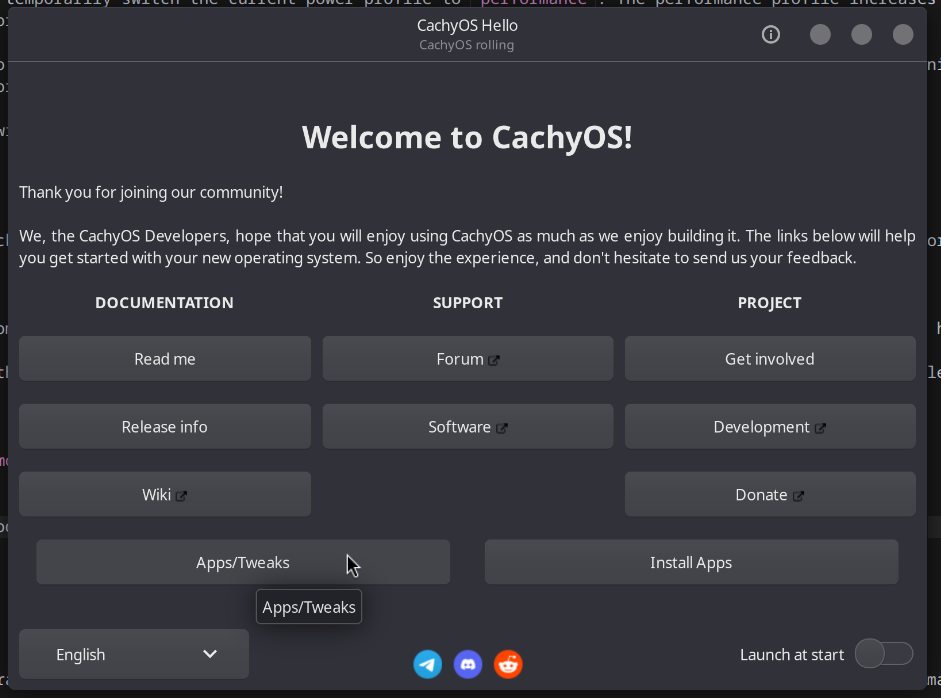Open the Software support button
Screen dimensions: 941x698
(x=468, y=427)
